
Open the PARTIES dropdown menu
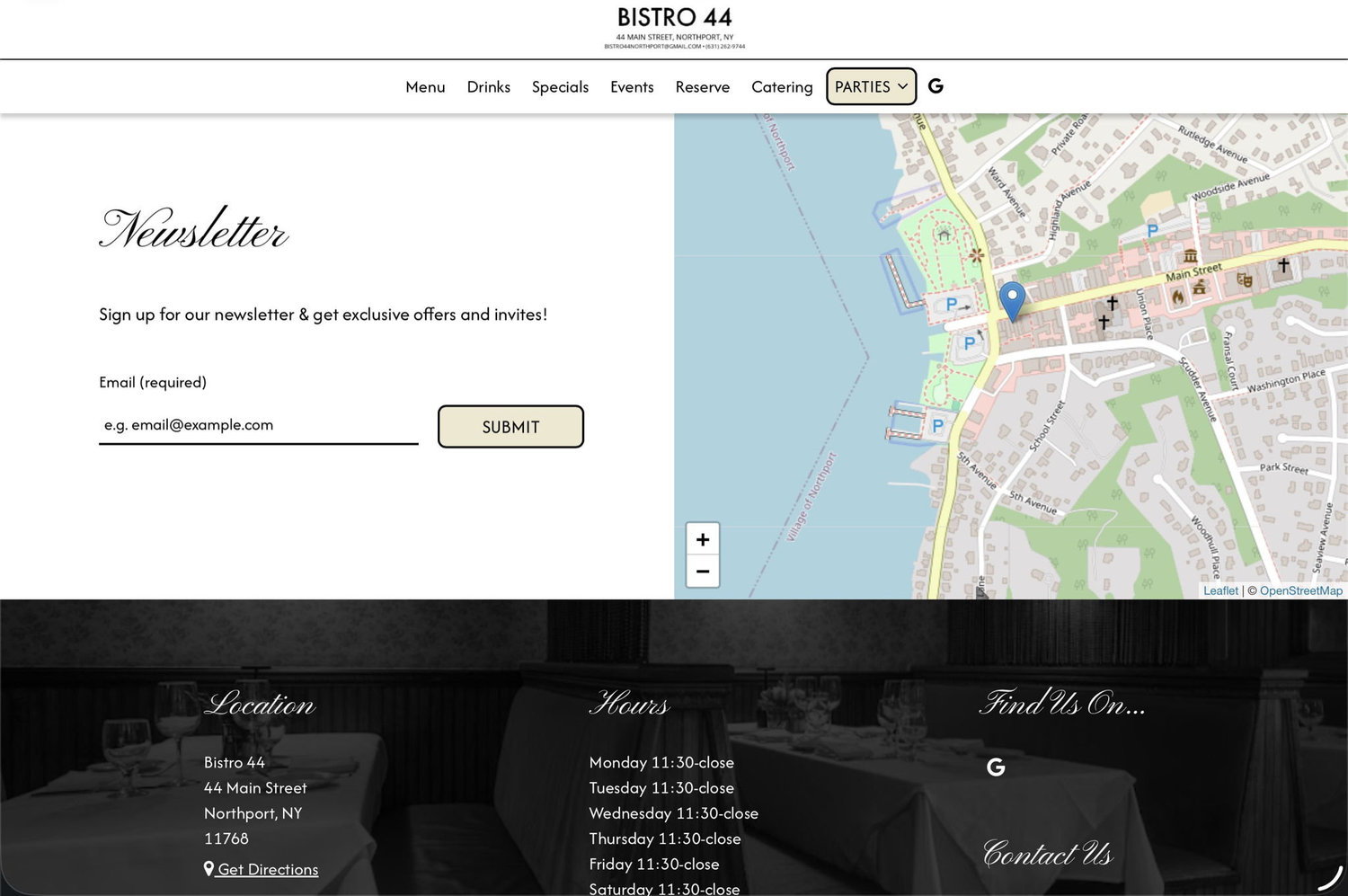[872, 86]
